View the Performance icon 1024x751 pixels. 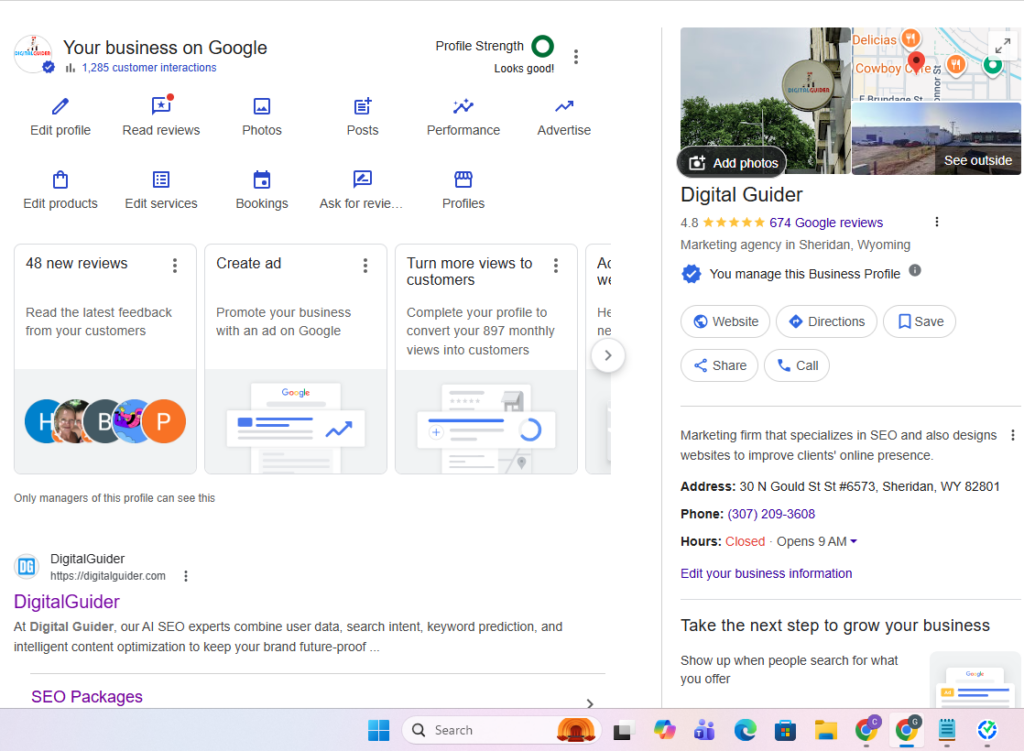point(463,106)
